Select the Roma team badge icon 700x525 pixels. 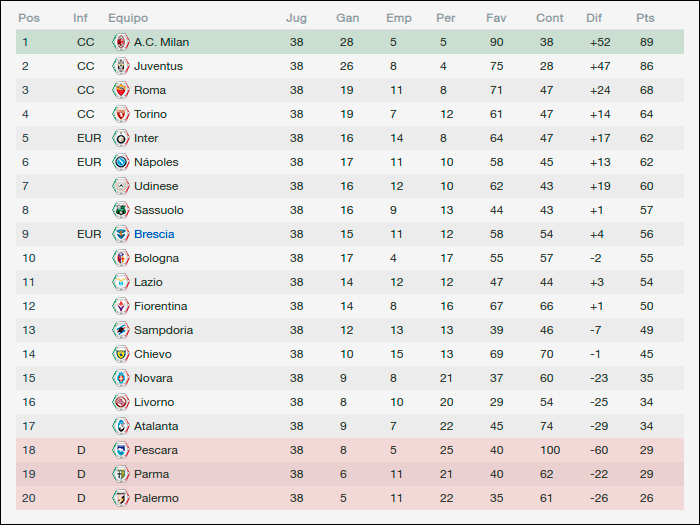point(121,90)
